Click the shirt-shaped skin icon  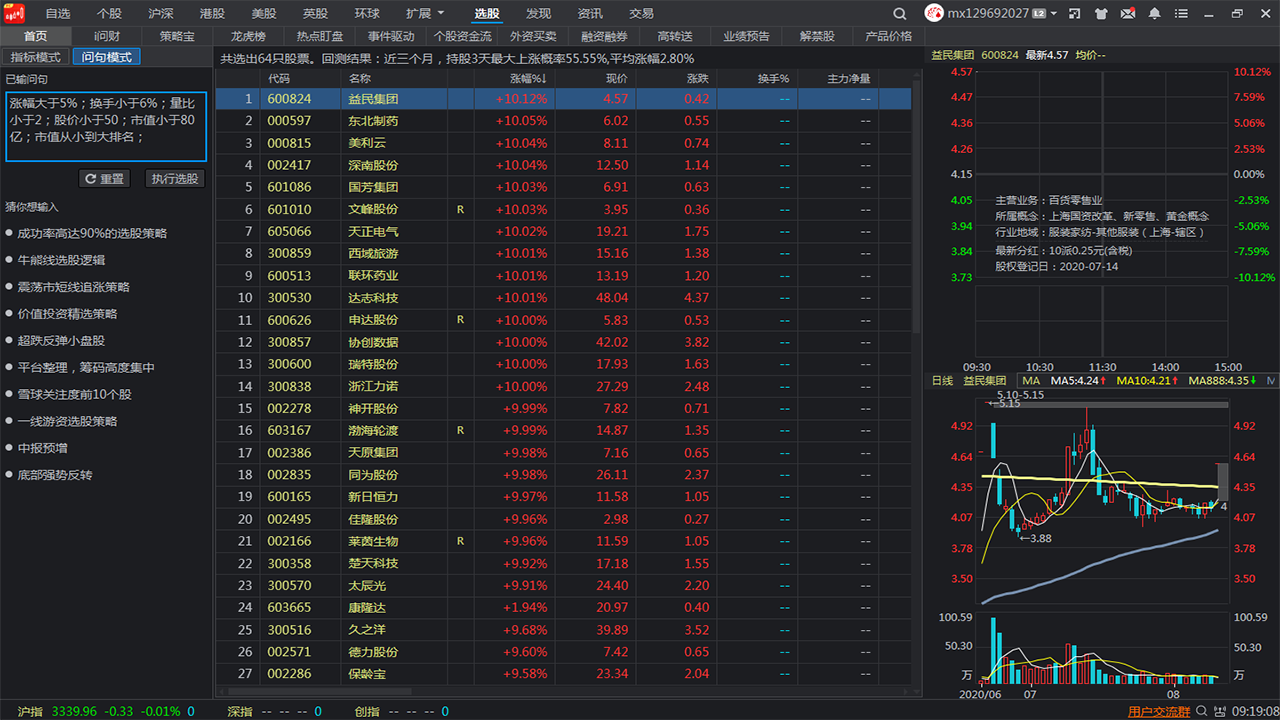1102,14
